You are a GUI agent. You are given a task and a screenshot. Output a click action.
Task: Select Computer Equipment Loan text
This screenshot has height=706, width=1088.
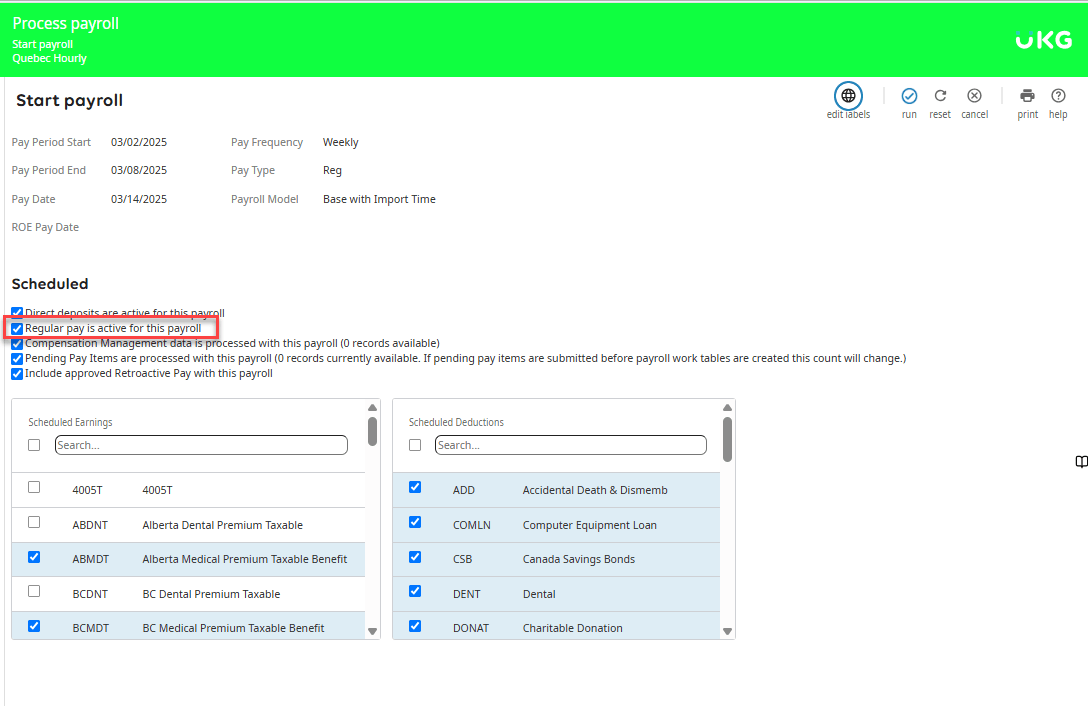click(x=589, y=525)
